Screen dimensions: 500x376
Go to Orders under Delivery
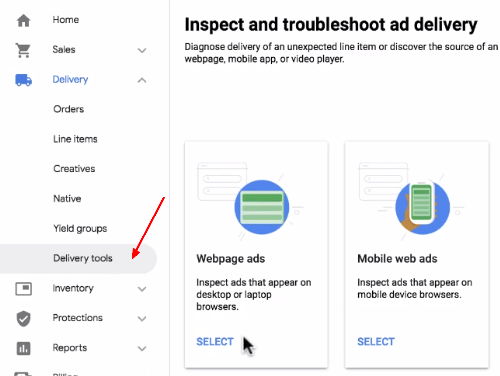coord(68,109)
